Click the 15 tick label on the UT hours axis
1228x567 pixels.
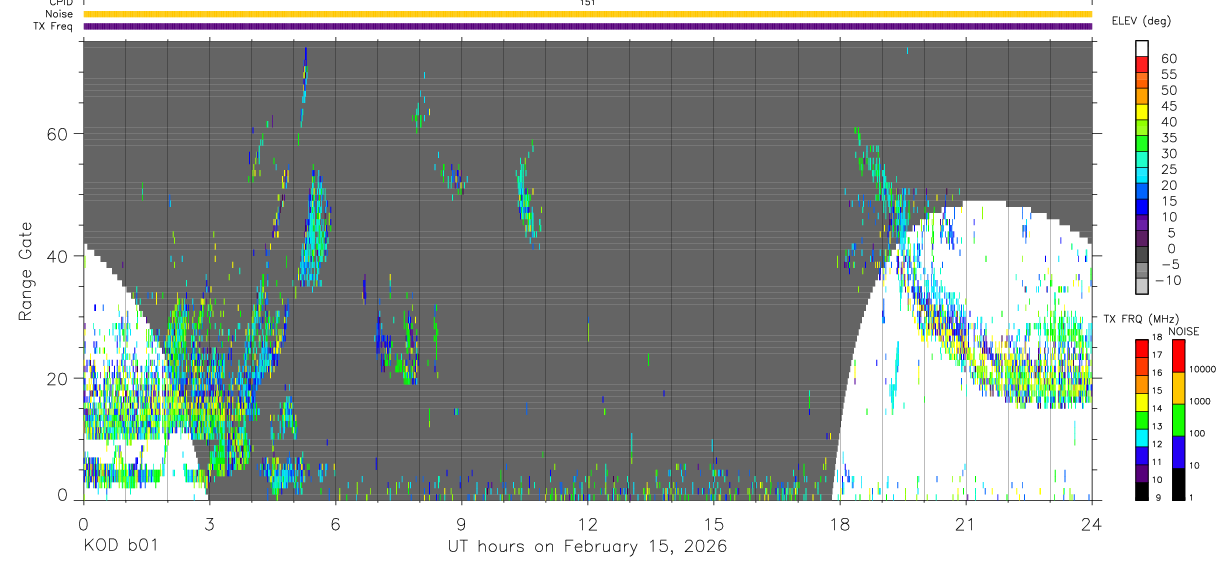[x=714, y=523]
